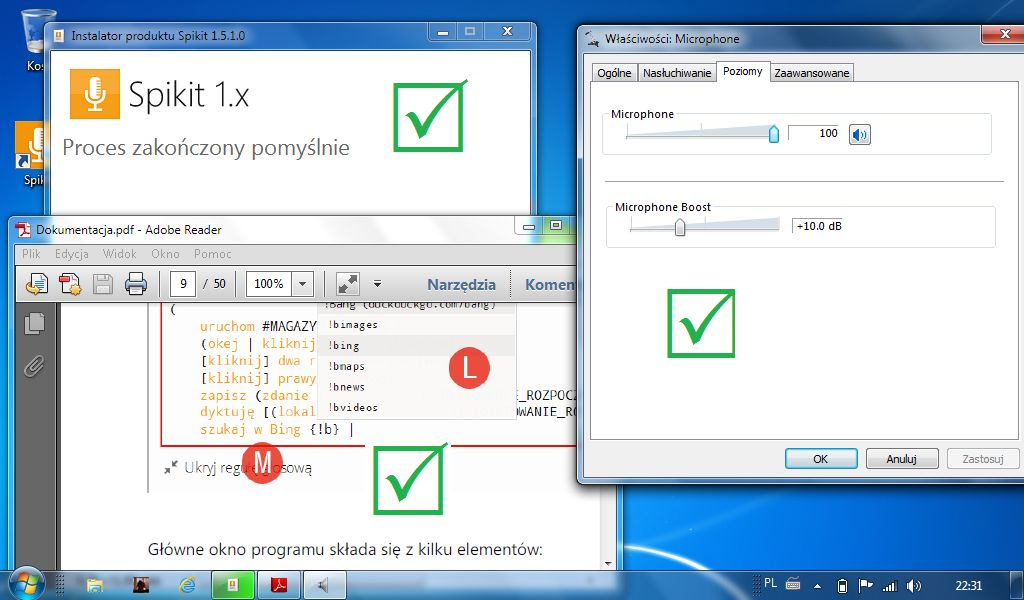
Task: Click the !bmaps suggestion in the document
Action: (x=346, y=366)
